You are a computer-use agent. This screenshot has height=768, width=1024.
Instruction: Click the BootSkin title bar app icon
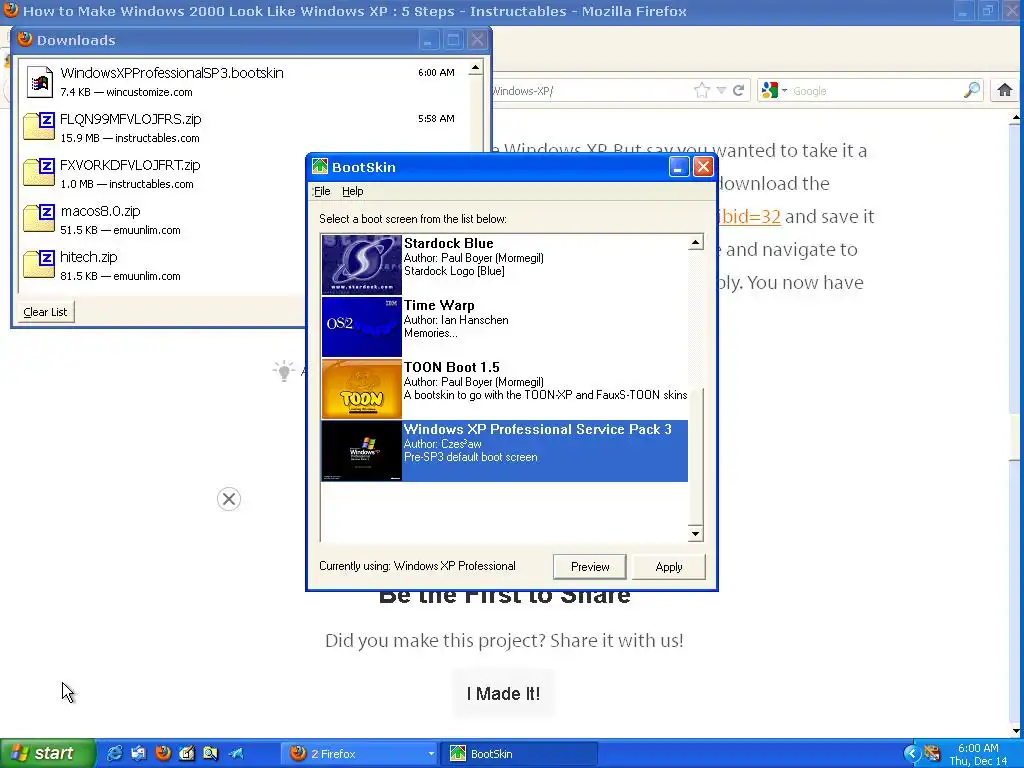click(320, 167)
